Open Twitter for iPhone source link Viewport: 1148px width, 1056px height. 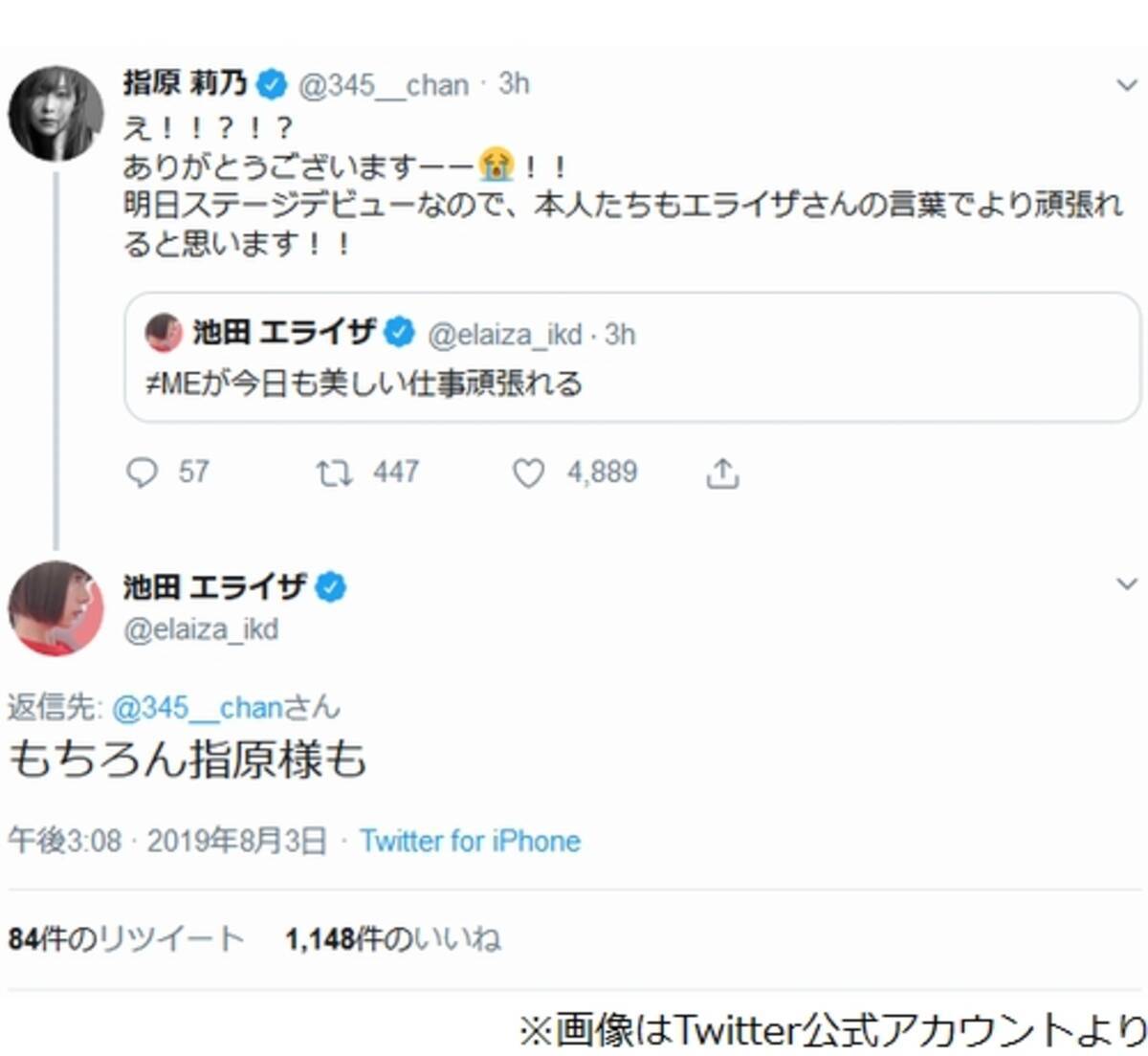pos(470,841)
